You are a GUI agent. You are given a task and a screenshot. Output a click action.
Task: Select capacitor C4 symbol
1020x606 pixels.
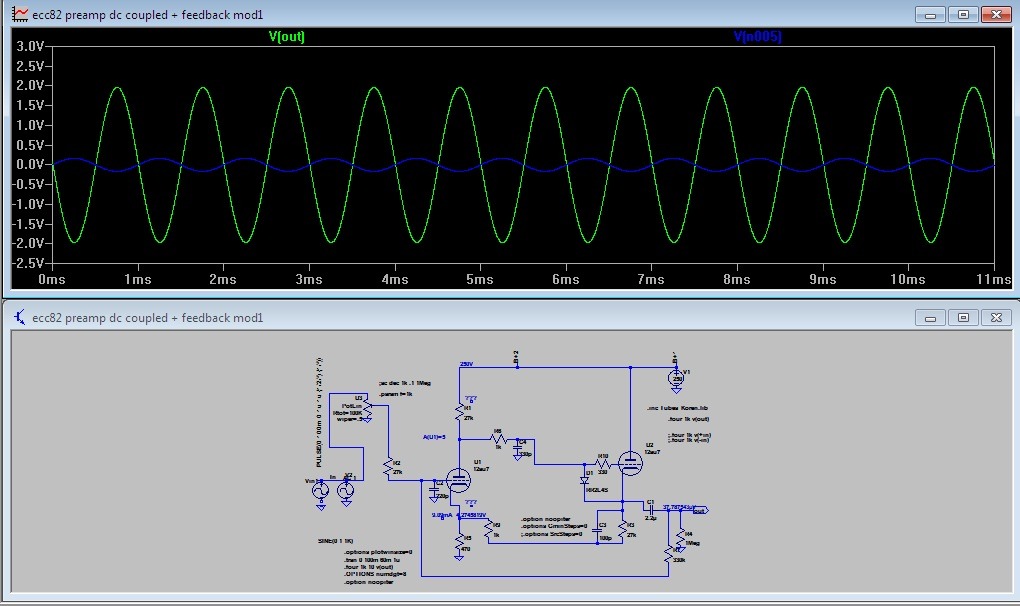(518, 448)
